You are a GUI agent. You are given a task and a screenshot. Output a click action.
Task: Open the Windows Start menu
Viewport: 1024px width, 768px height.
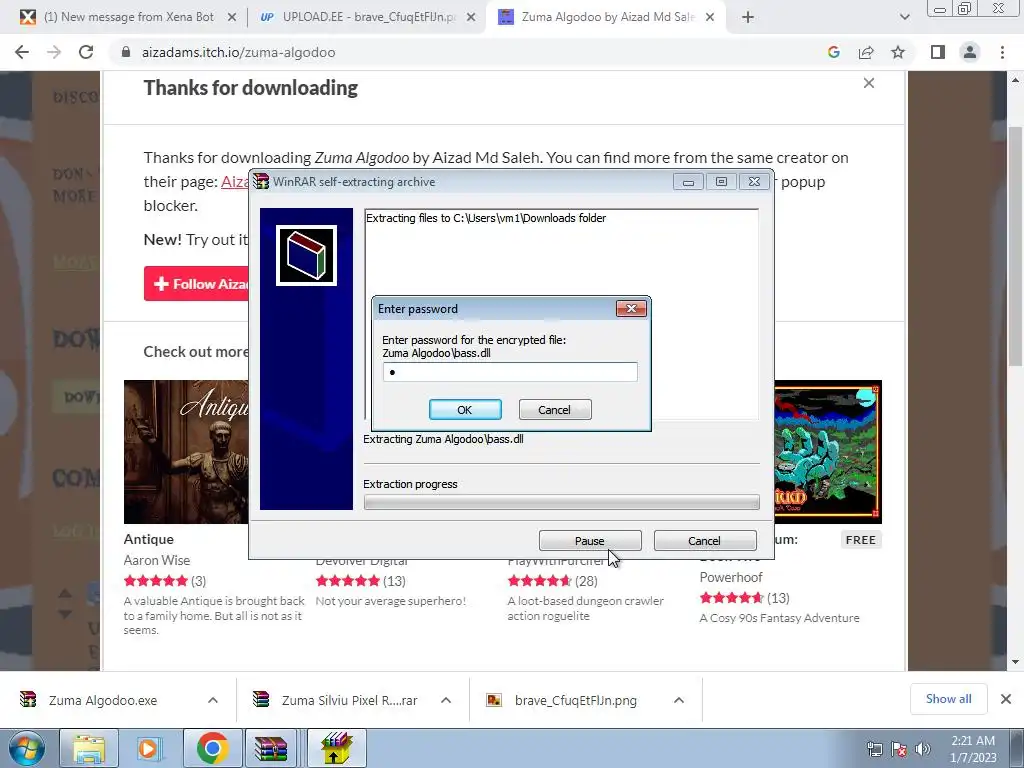(26, 748)
